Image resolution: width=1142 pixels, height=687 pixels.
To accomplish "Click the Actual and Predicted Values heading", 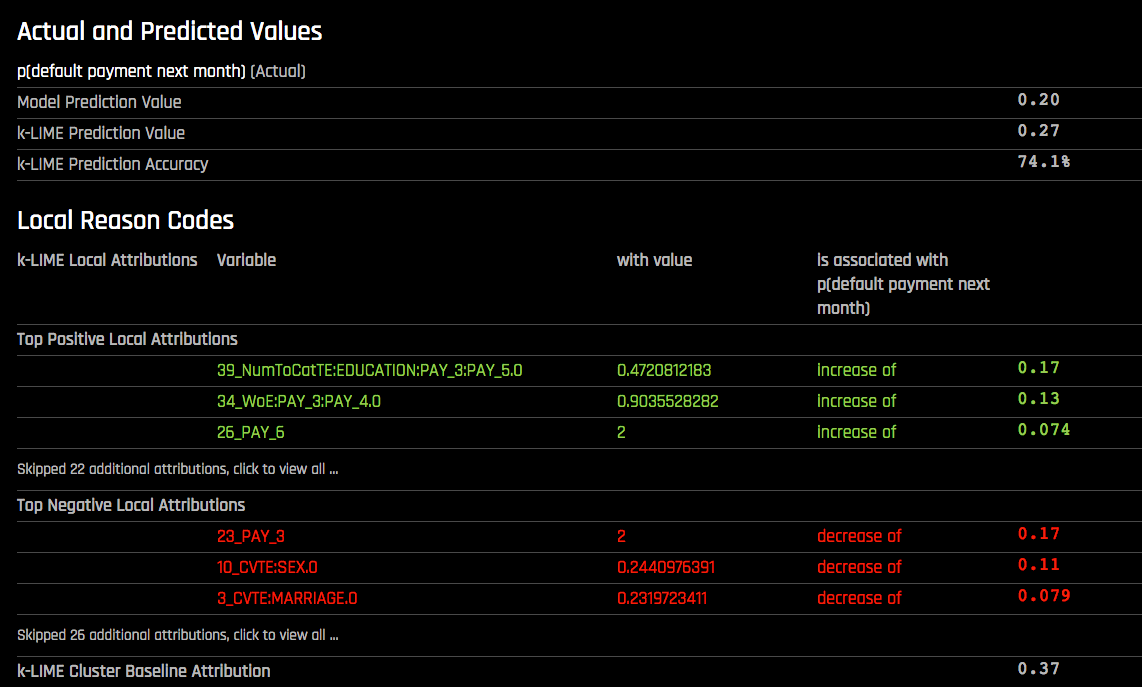I will (170, 31).
